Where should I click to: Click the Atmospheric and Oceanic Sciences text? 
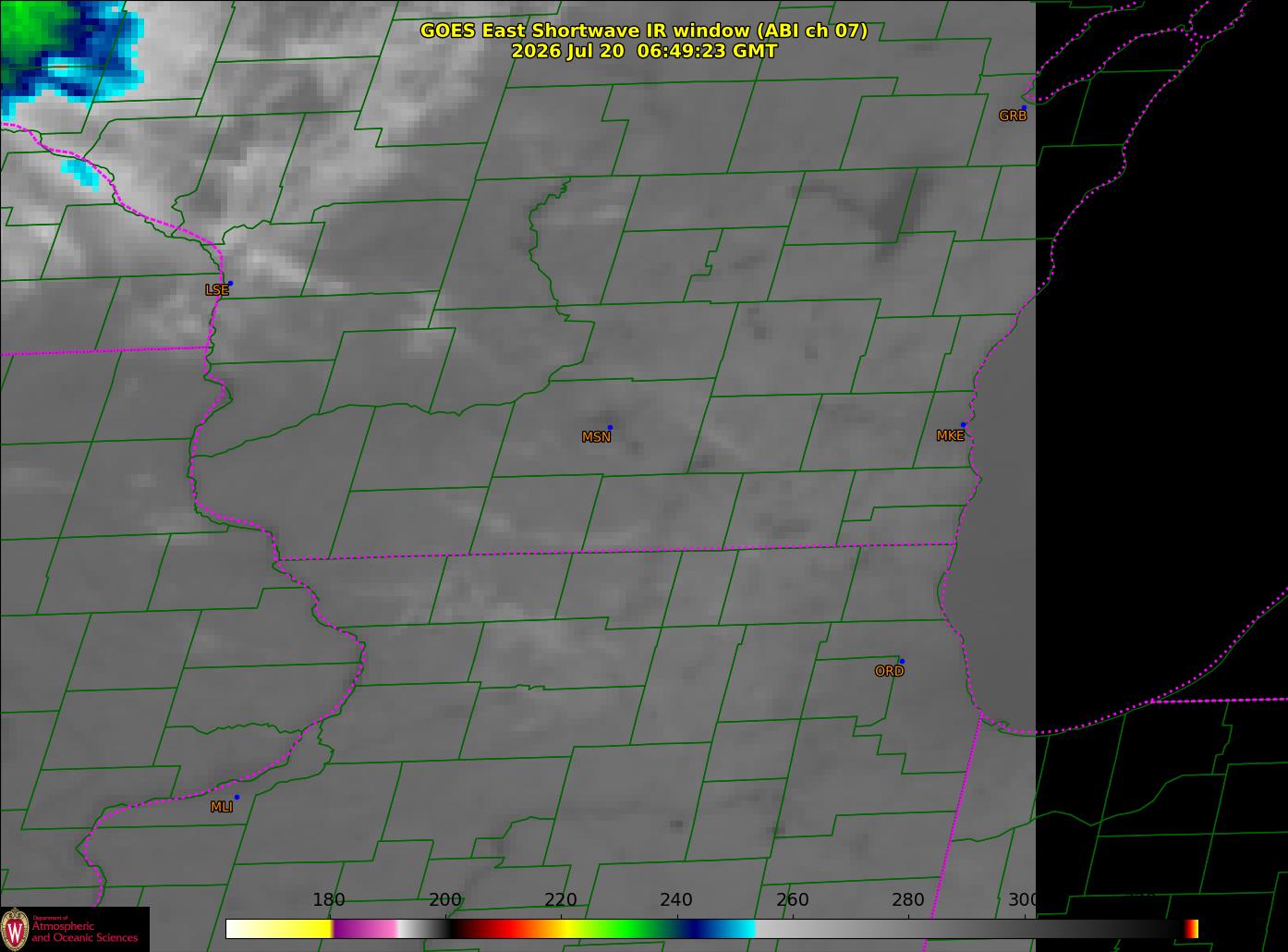click(84, 933)
